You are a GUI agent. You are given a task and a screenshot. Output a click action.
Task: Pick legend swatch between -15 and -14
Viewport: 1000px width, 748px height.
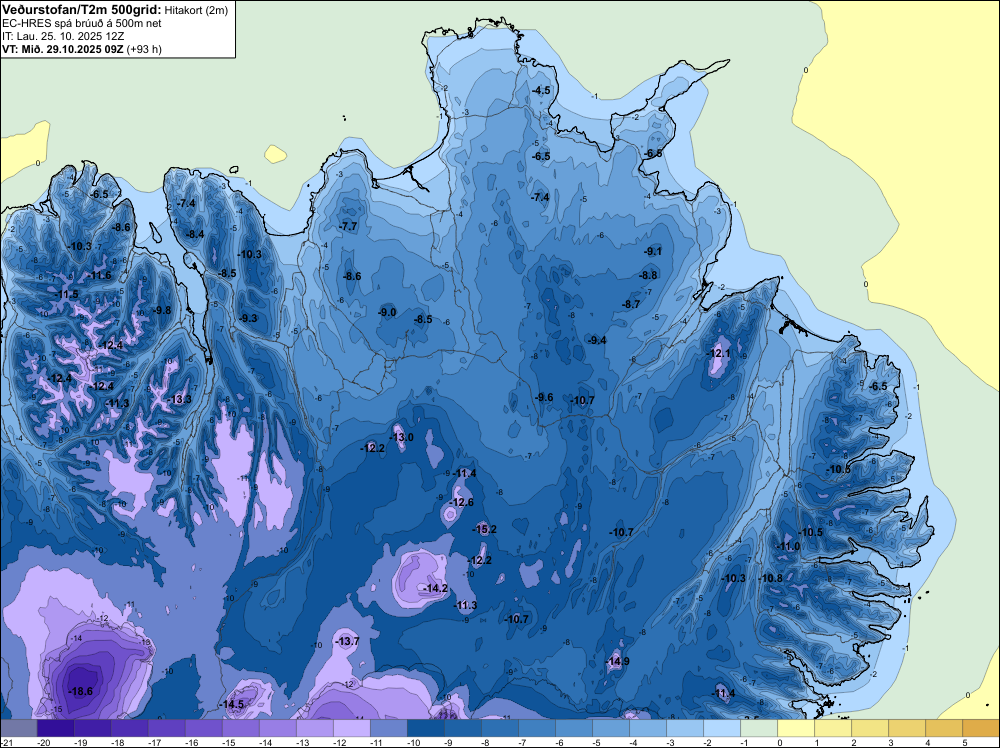[x=240, y=728]
